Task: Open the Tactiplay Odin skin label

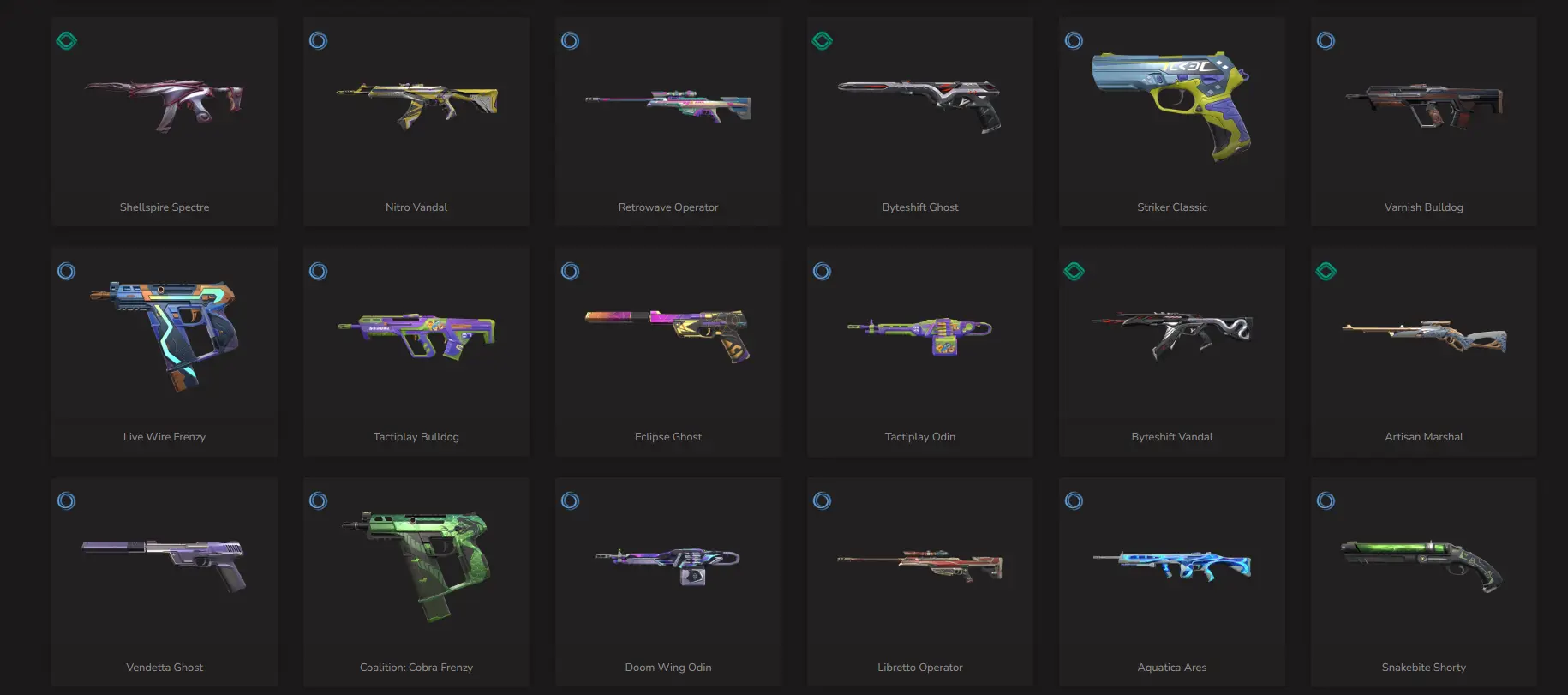Action: (920, 437)
